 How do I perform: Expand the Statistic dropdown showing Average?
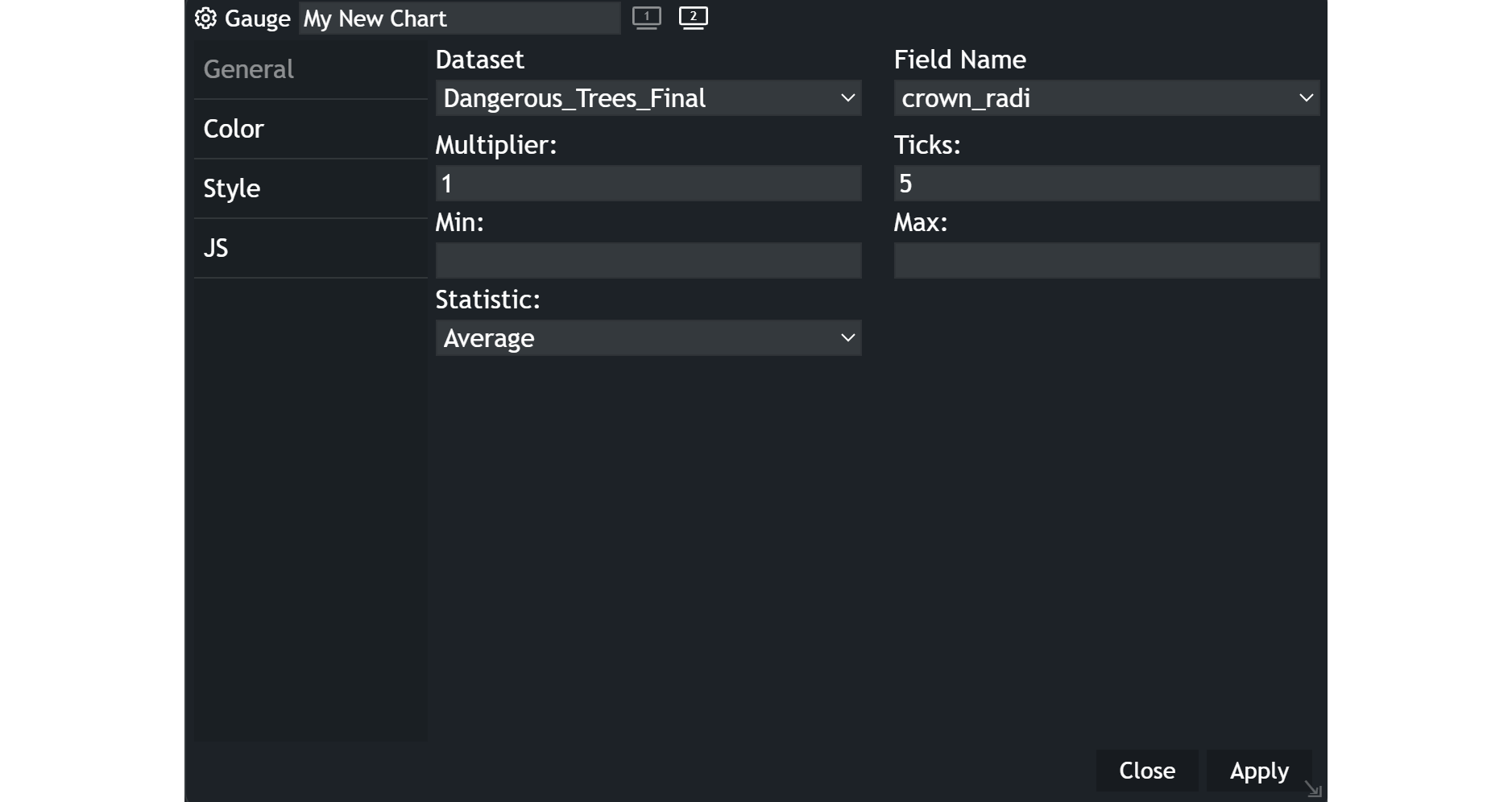tap(648, 338)
